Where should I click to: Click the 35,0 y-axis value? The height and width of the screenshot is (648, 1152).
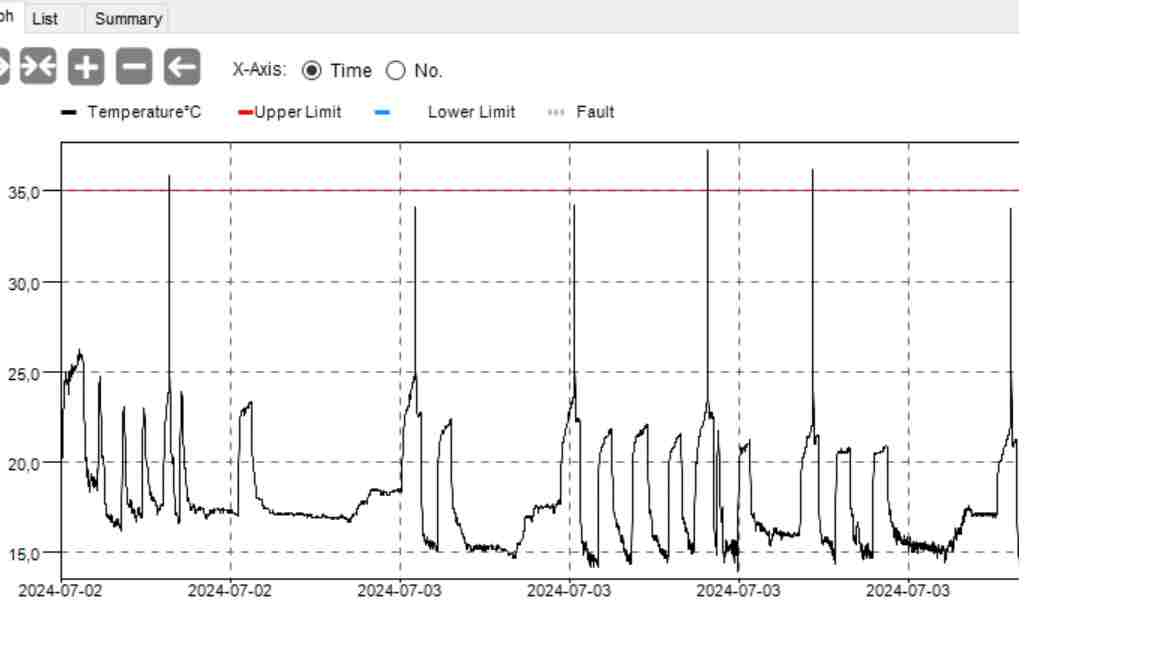pyautogui.click(x=24, y=193)
